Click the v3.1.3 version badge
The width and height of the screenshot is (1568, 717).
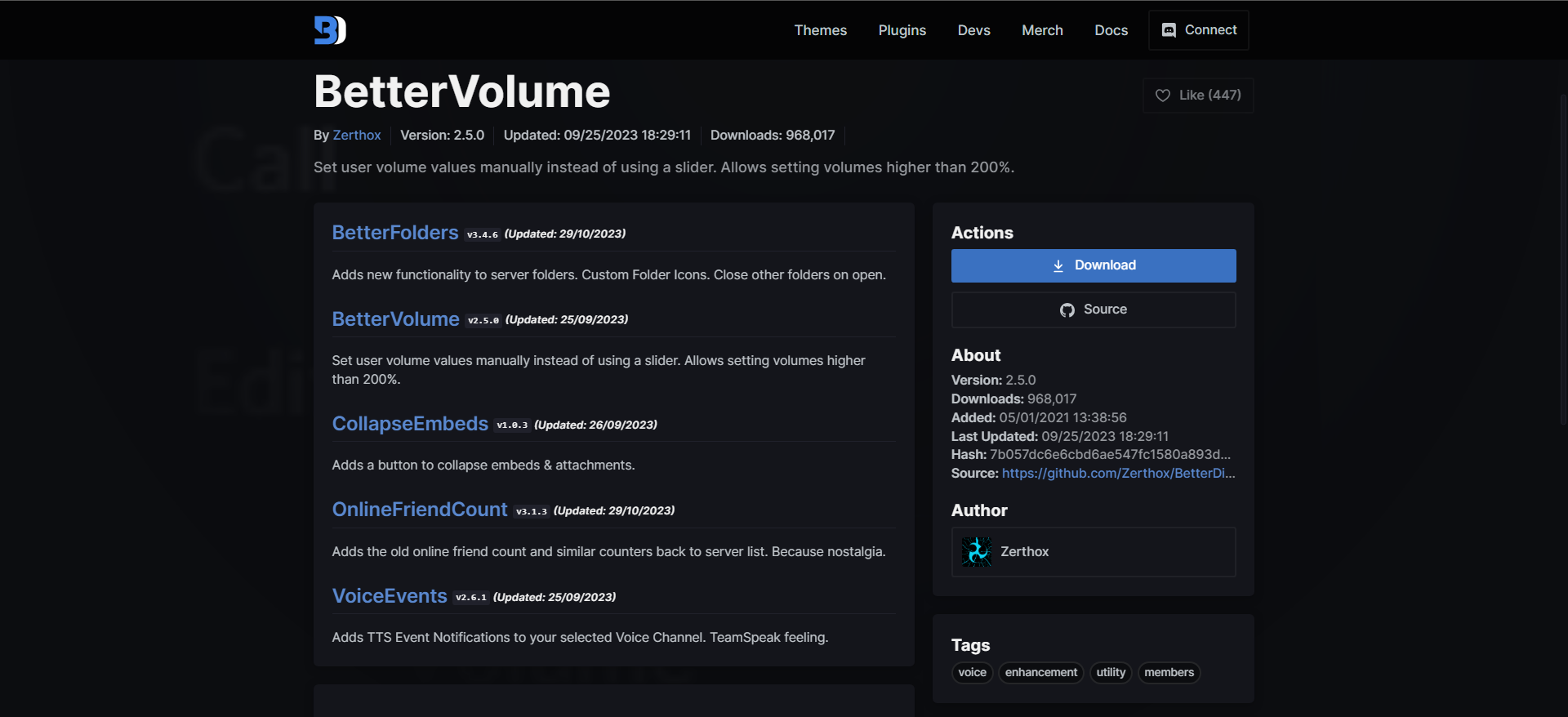532,512
